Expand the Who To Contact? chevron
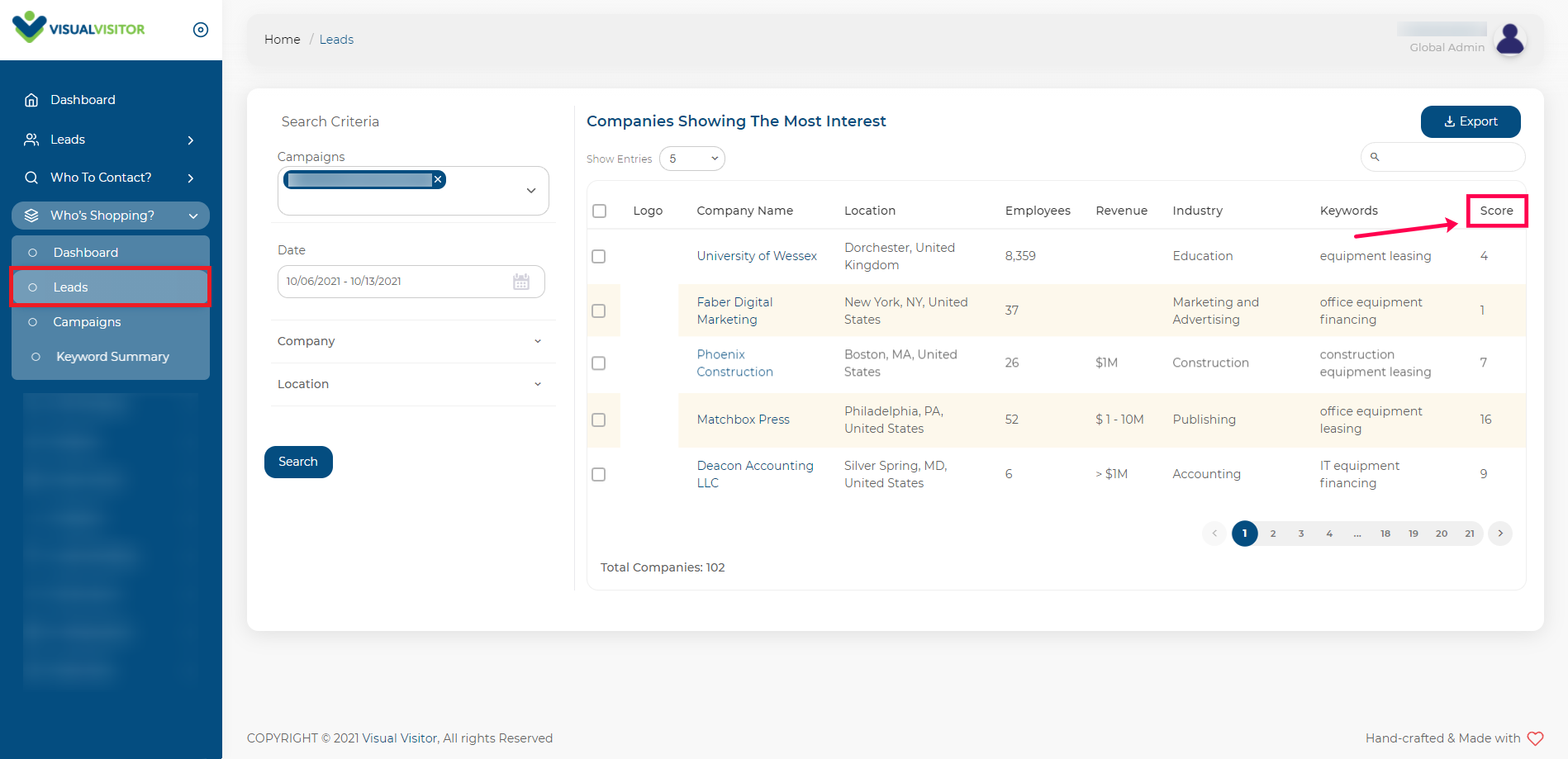This screenshot has width=1568, height=759. pyautogui.click(x=191, y=178)
